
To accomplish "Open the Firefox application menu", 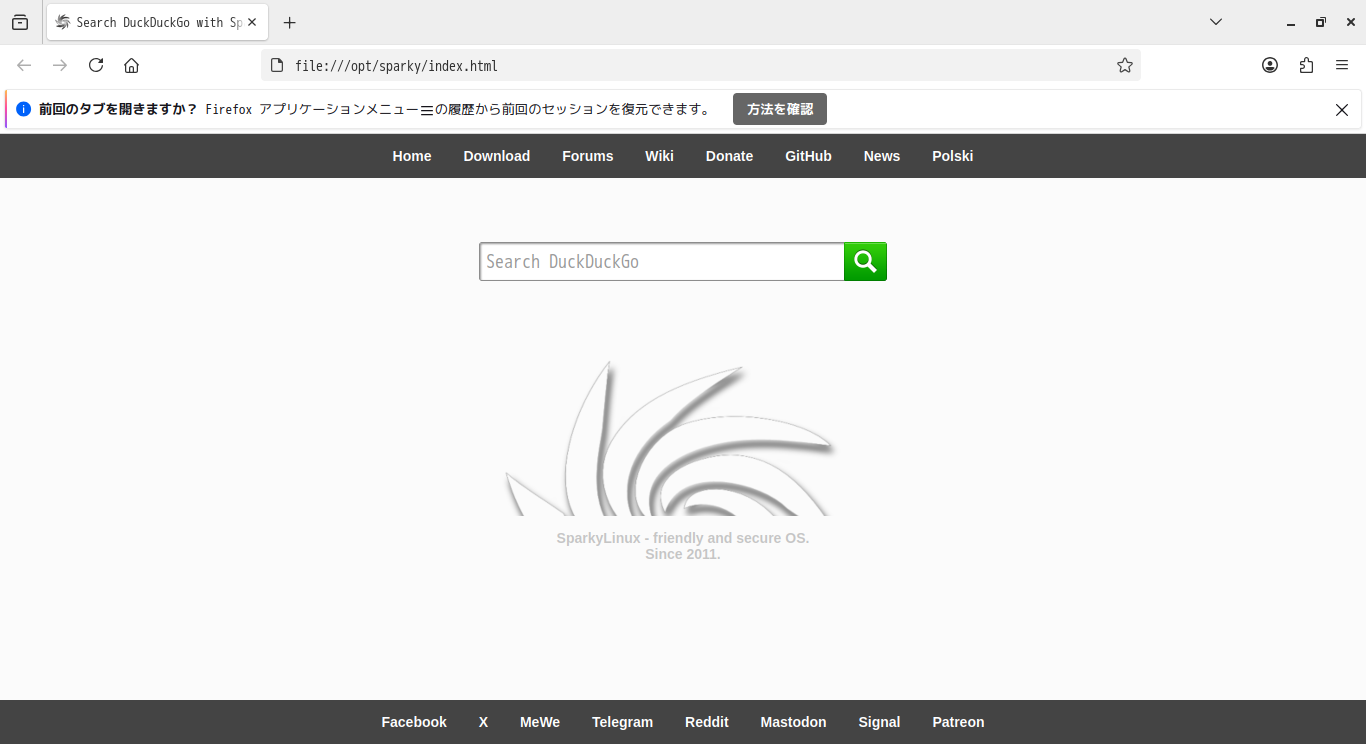I will coord(1342,65).
